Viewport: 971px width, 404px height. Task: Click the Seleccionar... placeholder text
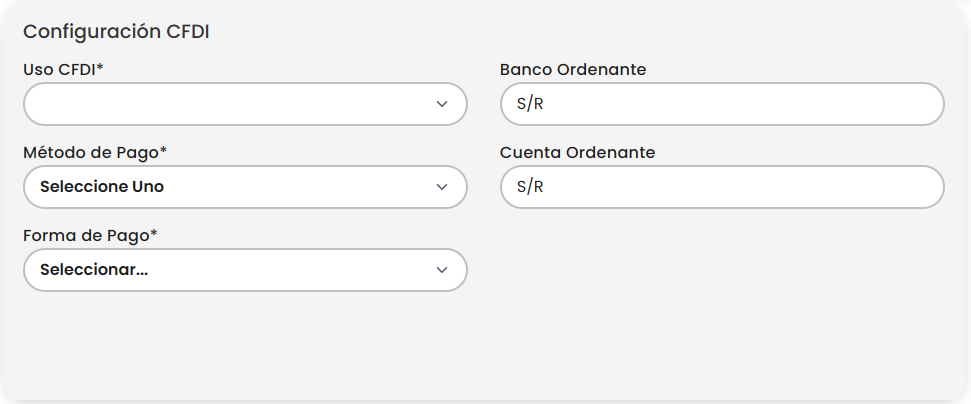point(94,270)
